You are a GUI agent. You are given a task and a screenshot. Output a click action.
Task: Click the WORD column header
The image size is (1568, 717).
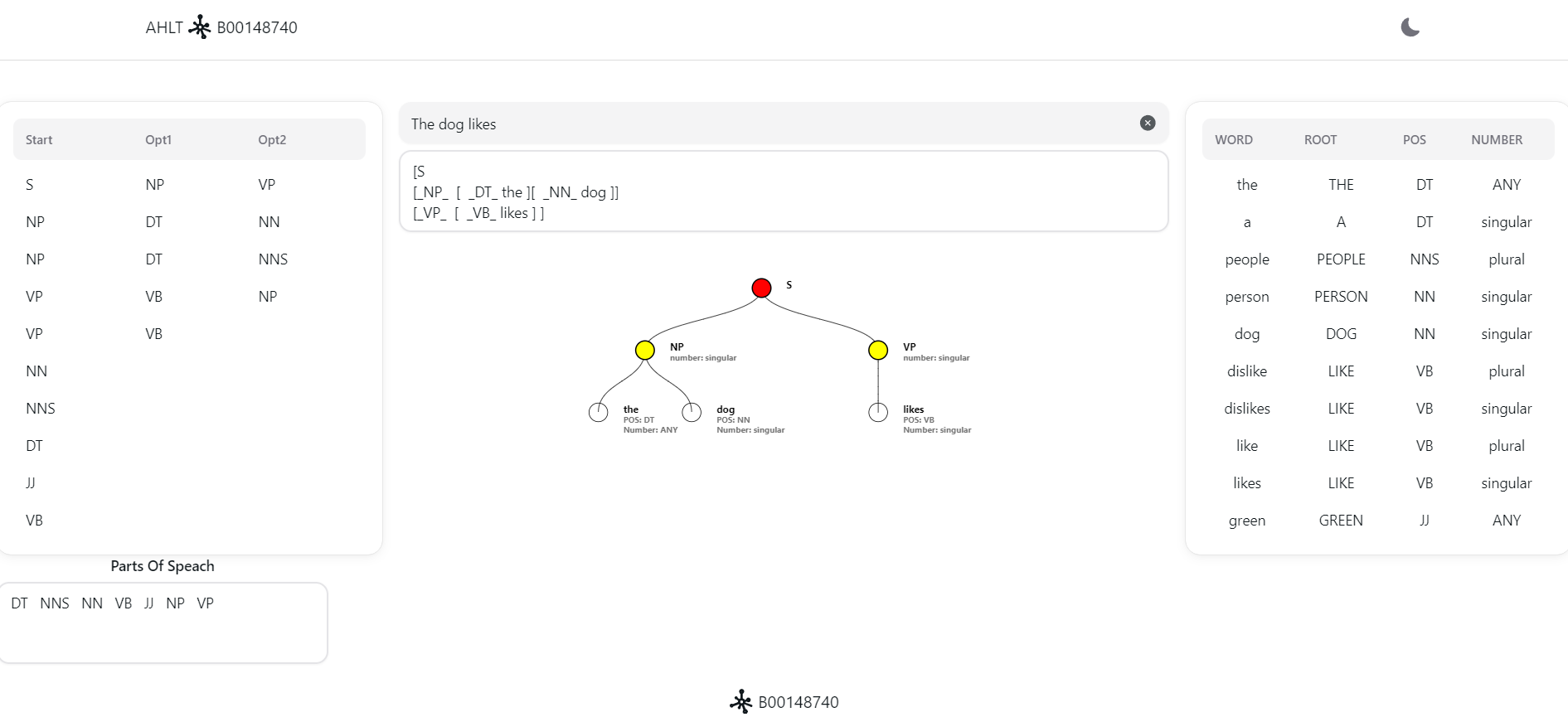click(x=1234, y=140)
